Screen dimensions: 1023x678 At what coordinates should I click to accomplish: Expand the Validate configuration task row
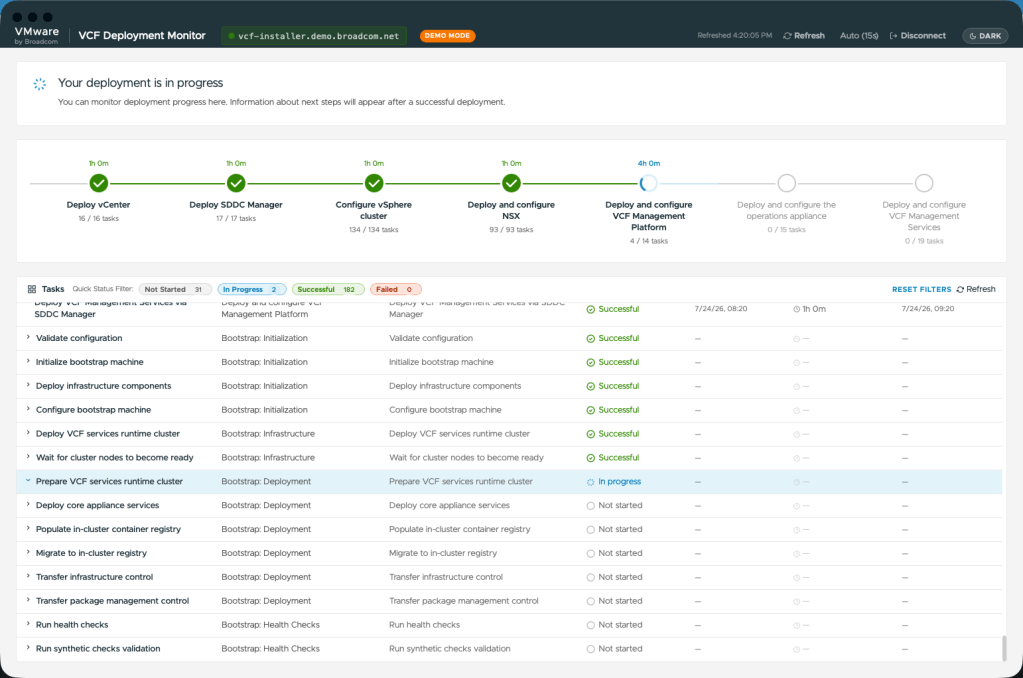pyautogui.click(x=28, y=337)
